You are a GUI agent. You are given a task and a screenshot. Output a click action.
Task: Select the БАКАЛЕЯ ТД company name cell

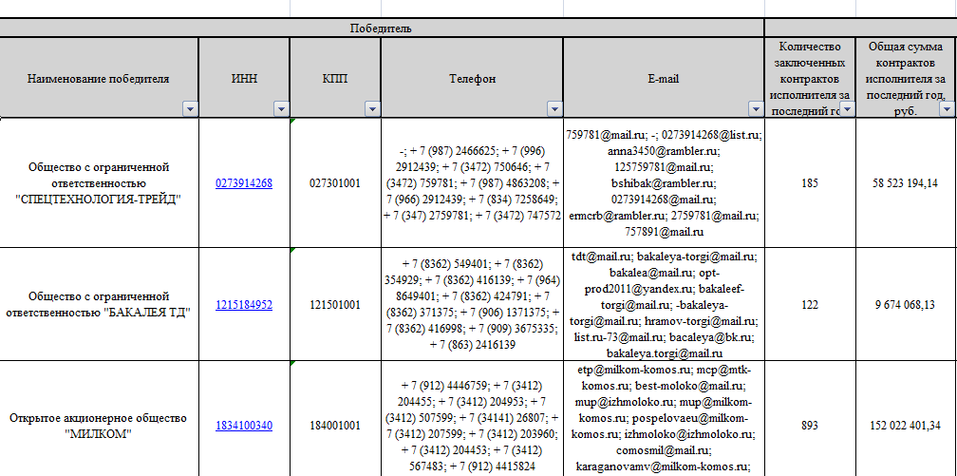[x=99, y=305]
